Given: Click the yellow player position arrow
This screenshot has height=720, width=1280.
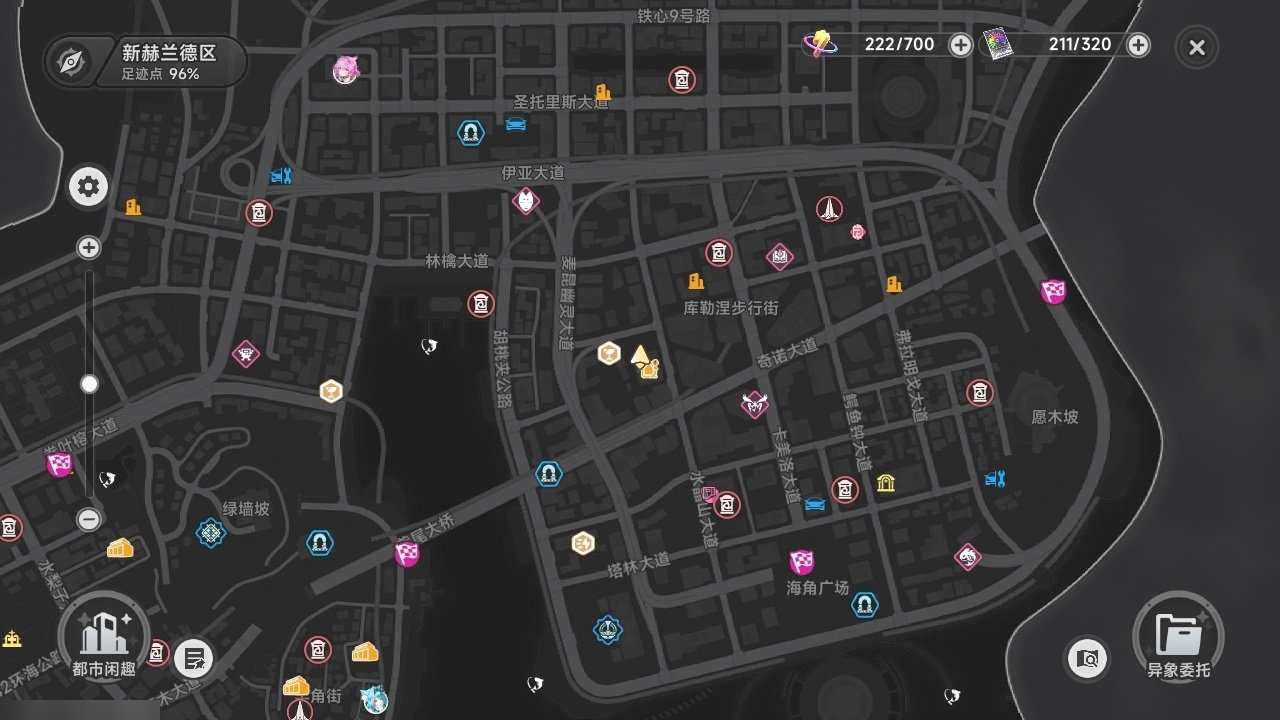Looking at the screenshot, I should coord(640,356).
